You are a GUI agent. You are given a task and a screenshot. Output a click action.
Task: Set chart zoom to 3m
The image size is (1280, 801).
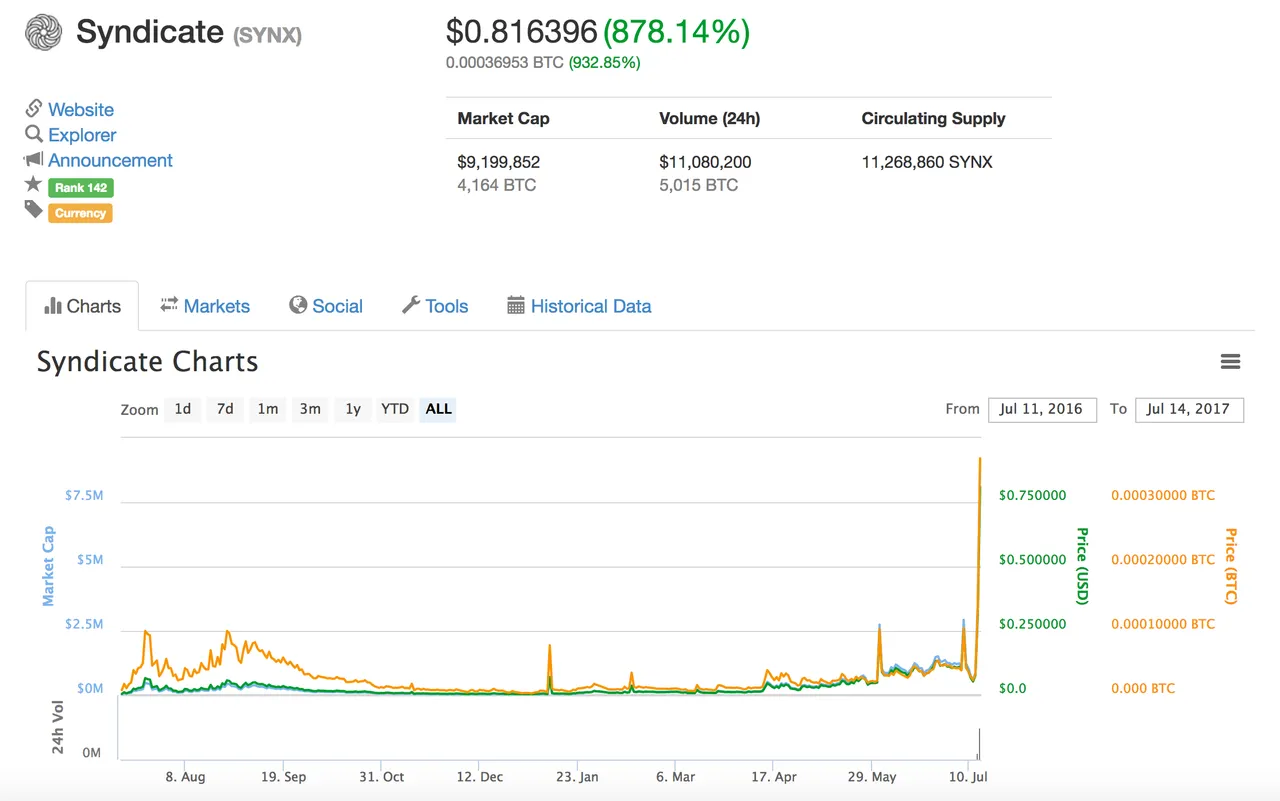[x=310, y=409]
